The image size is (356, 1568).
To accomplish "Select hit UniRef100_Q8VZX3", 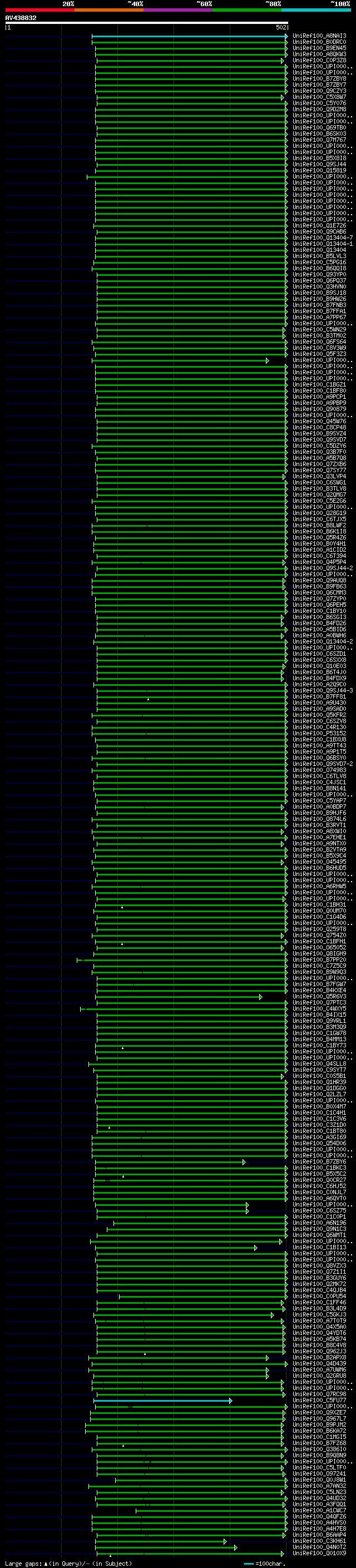I will [x=319, y=1265].
